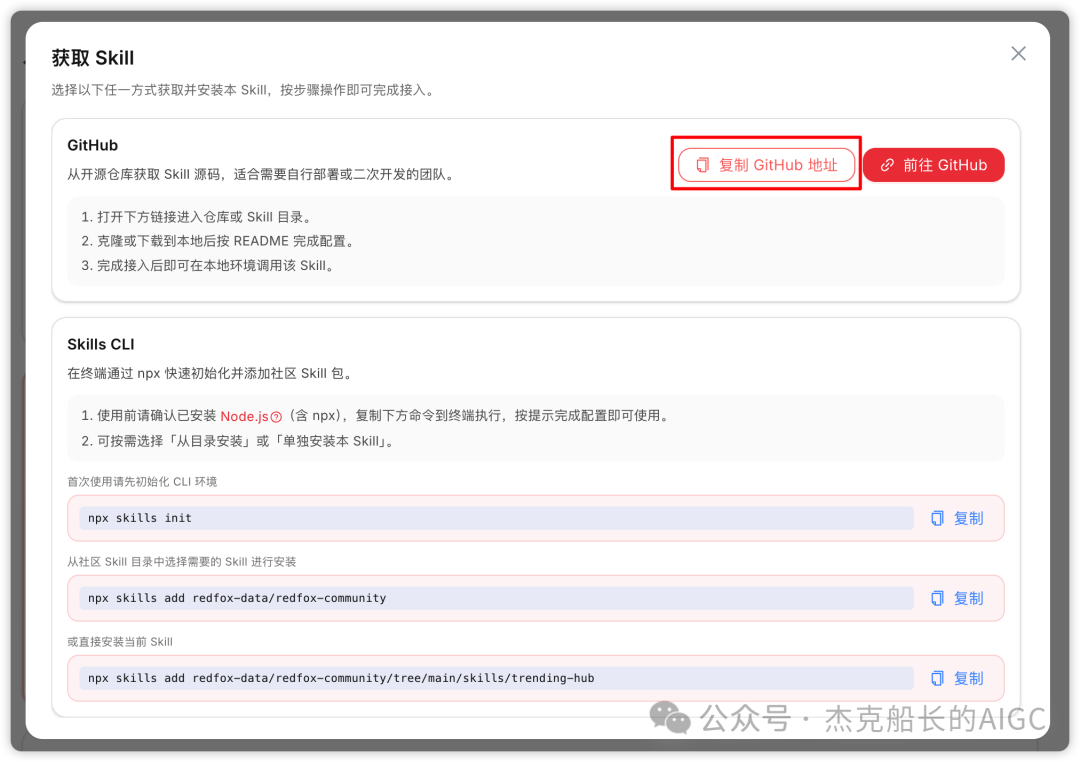Click 在终端通过 npx 快速初始化 description

click(x=211, y=373)
